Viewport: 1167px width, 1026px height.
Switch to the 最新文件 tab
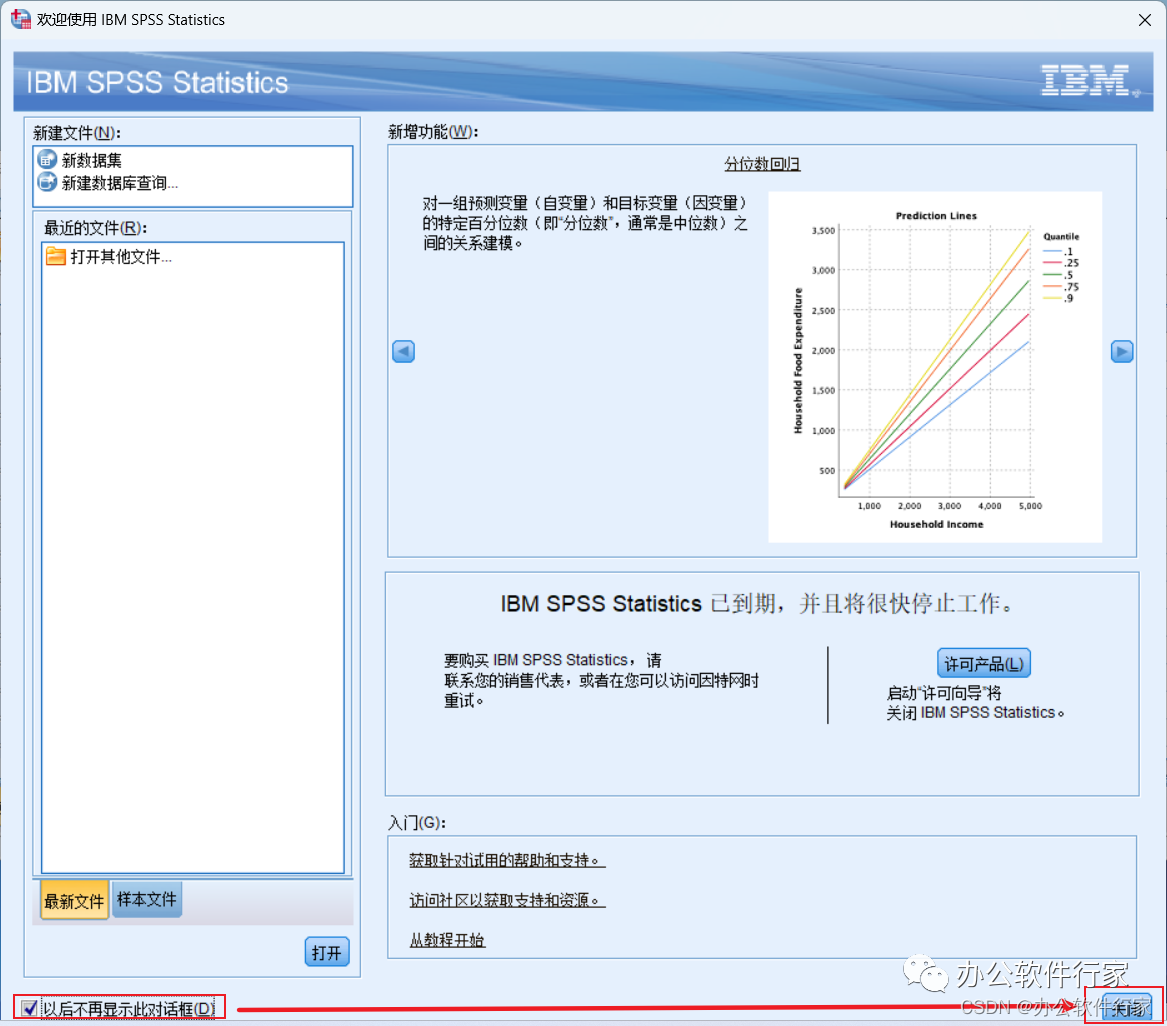click(x=74, y=900)
